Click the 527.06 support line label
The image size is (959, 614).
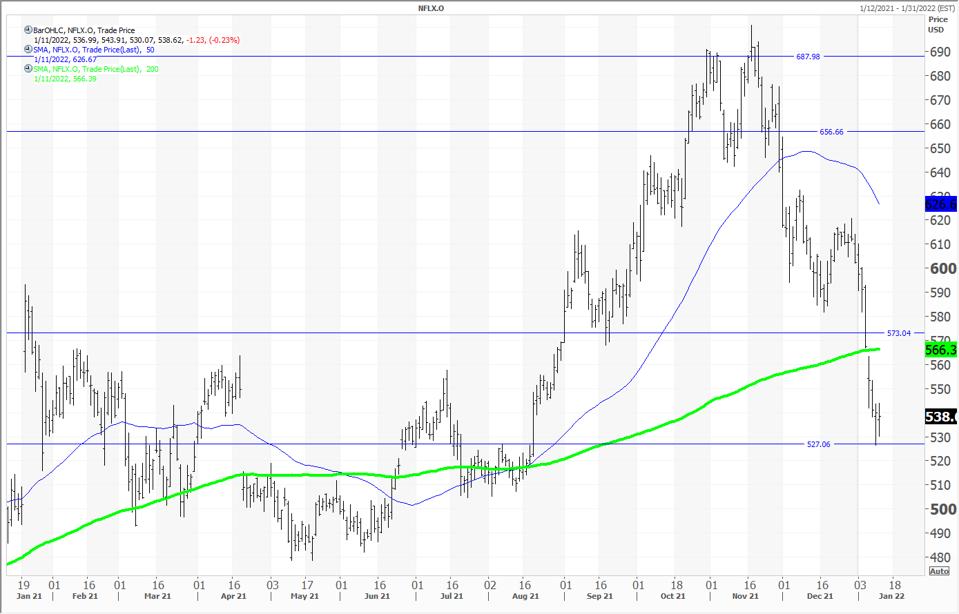pos(820,444)
